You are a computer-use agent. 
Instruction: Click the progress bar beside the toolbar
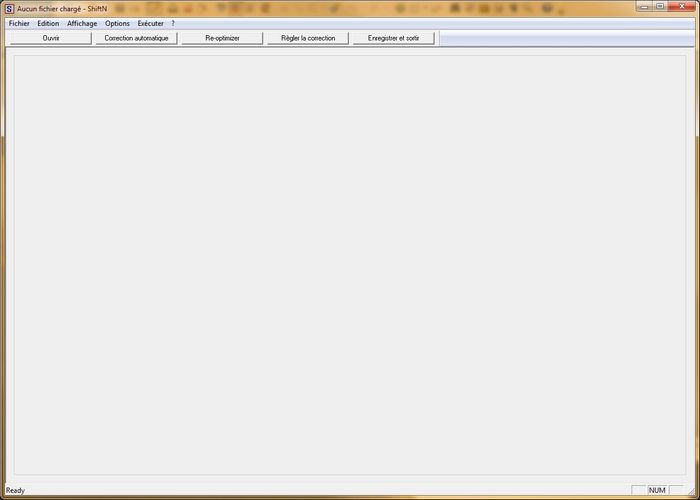tap(568, 38)
